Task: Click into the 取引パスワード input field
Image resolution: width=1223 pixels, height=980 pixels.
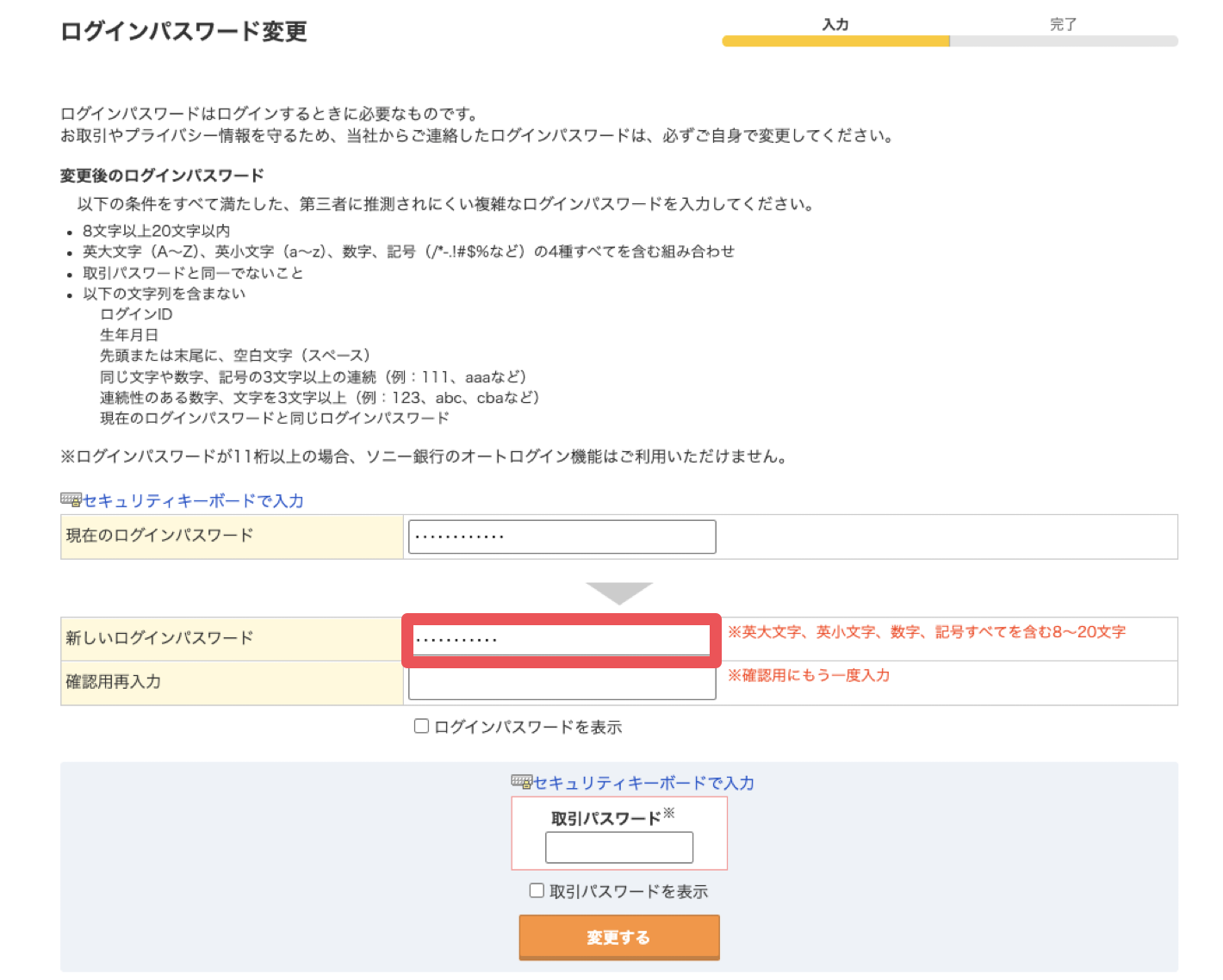Action: pyautogui.click(x=618, y=847)
